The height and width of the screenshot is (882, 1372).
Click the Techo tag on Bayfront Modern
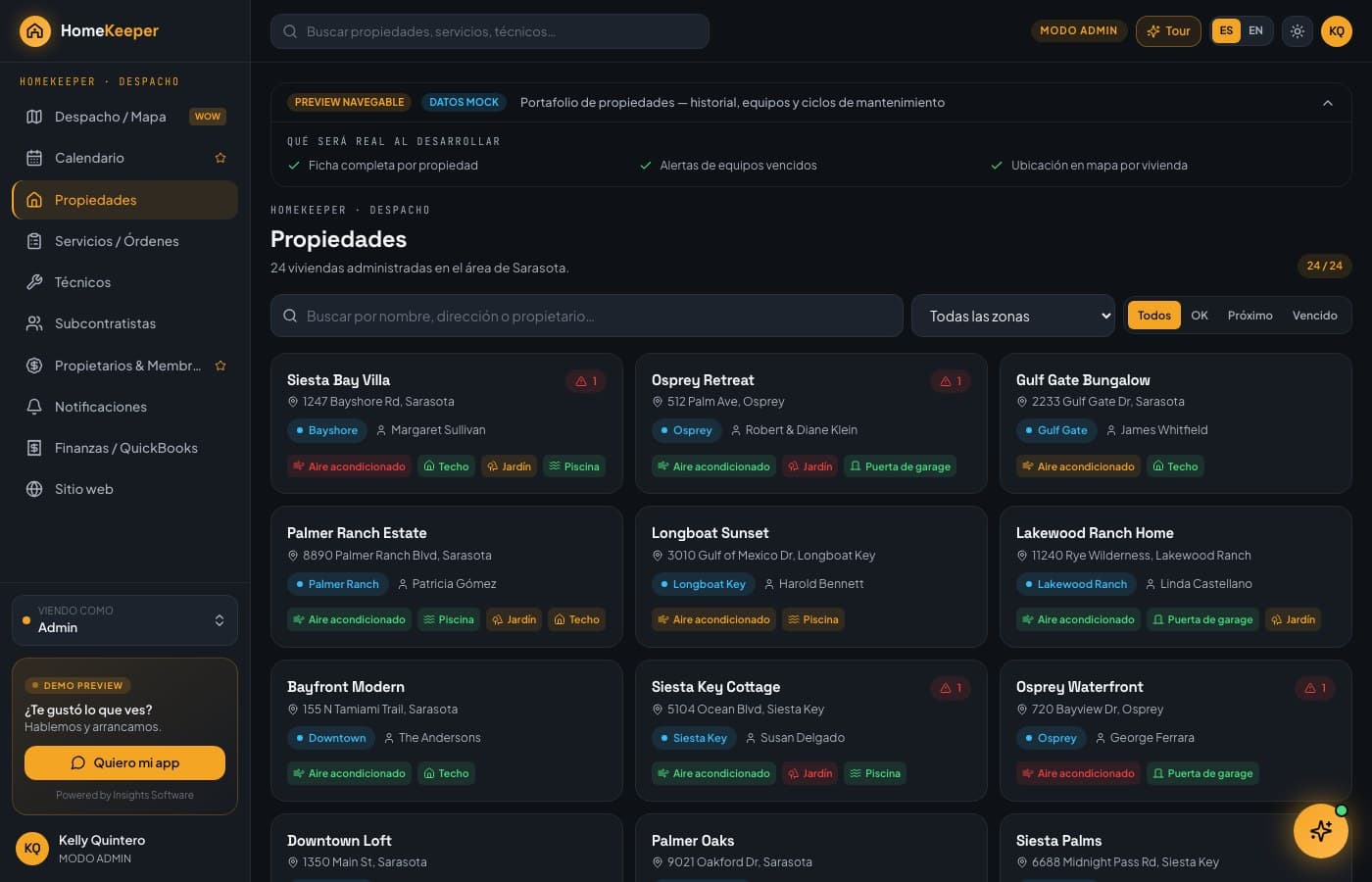pyautogui.click(x=446, y=773)
